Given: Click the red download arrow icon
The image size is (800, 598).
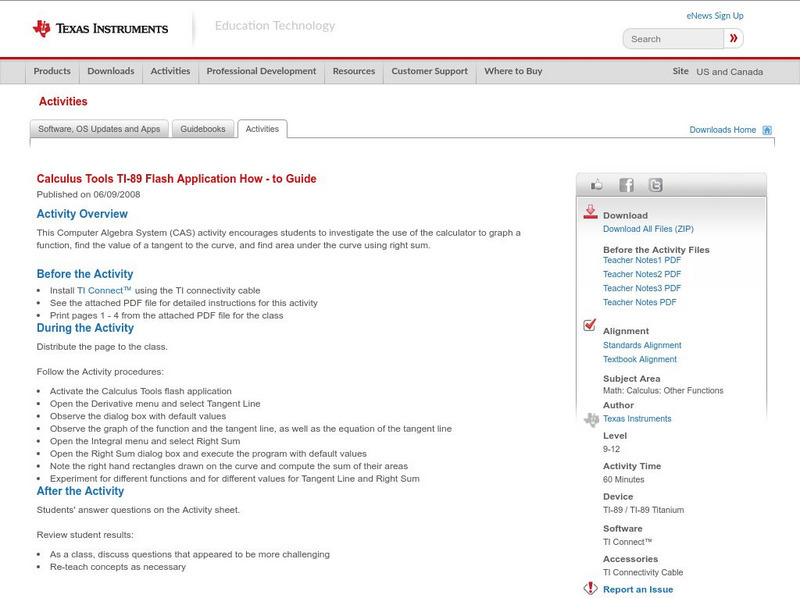Looking at the screenshot, I should click(590, 212).
